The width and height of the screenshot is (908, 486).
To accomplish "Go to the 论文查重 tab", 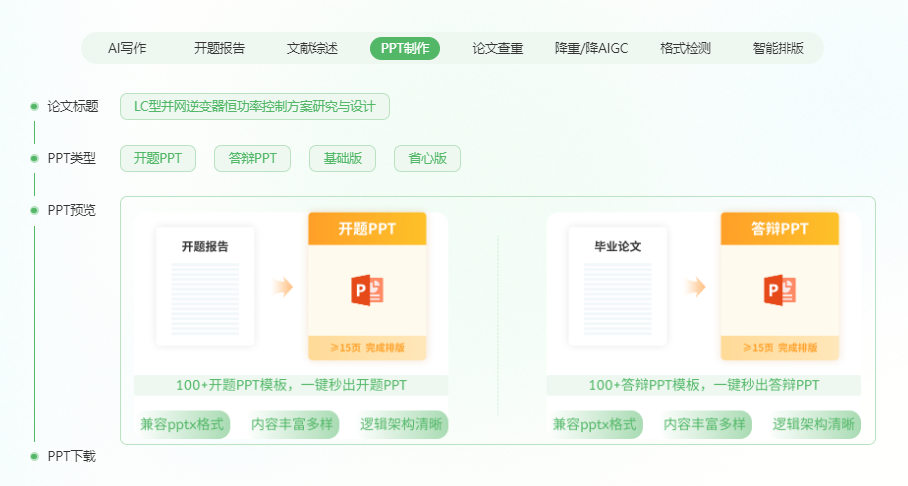I will 497,48.
